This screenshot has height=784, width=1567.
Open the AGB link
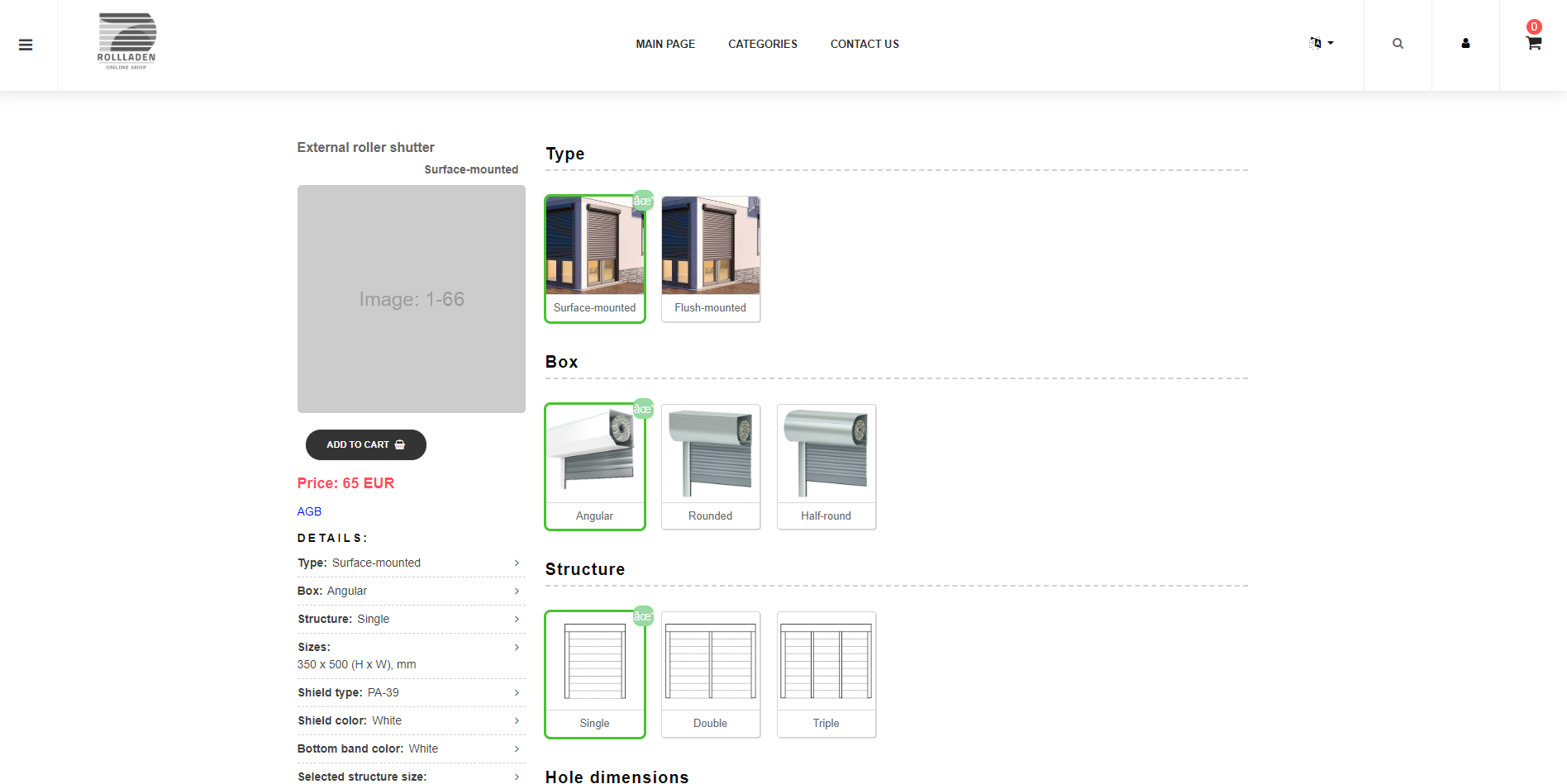tap(309, 511)
